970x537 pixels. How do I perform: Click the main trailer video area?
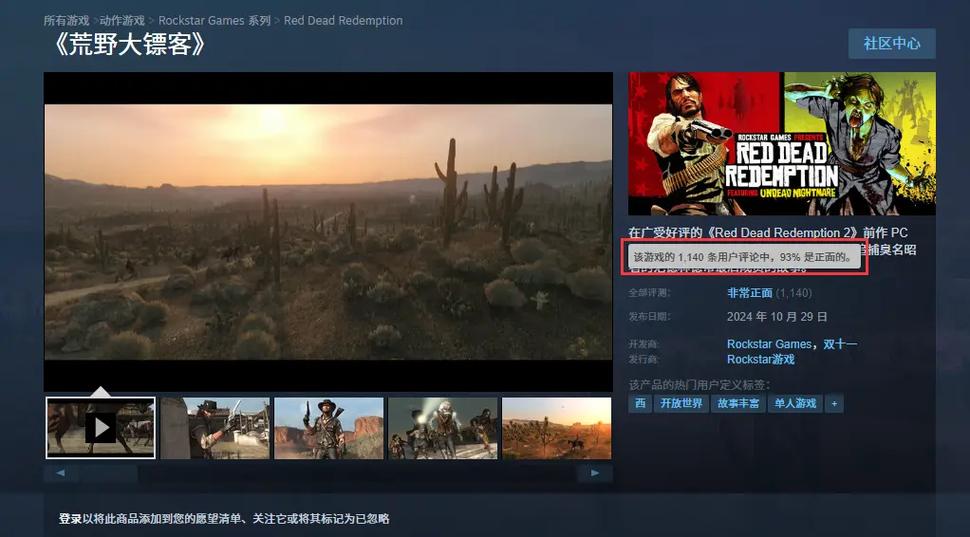click(x=328, y=231)
